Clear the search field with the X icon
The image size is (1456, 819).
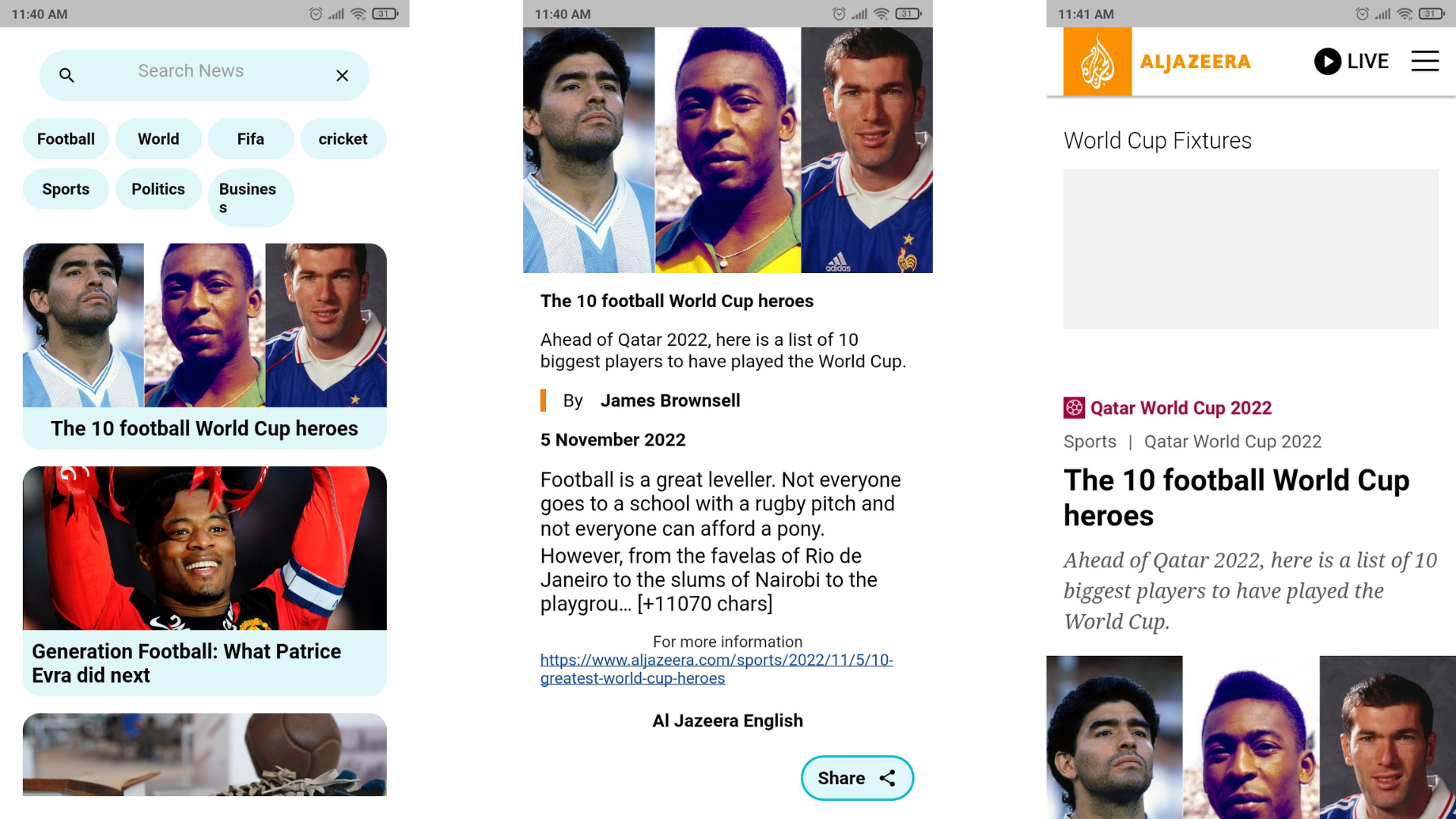pyautogui.click(x=342, y=75)
